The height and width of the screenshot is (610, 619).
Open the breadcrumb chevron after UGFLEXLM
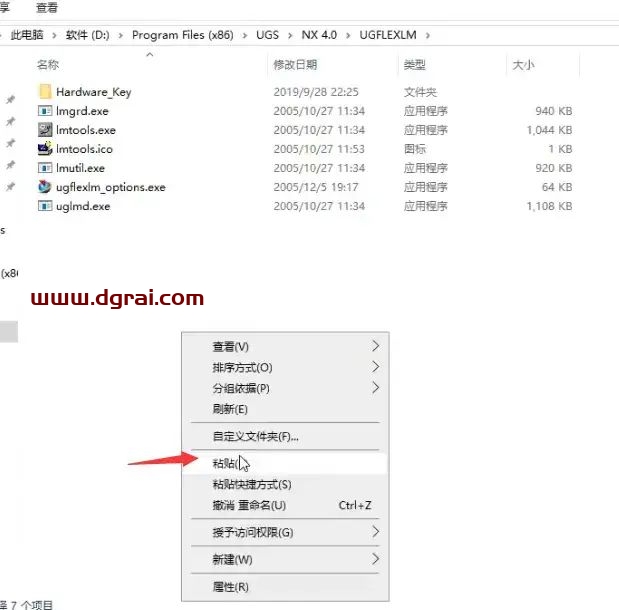click(x=429, y=35)
